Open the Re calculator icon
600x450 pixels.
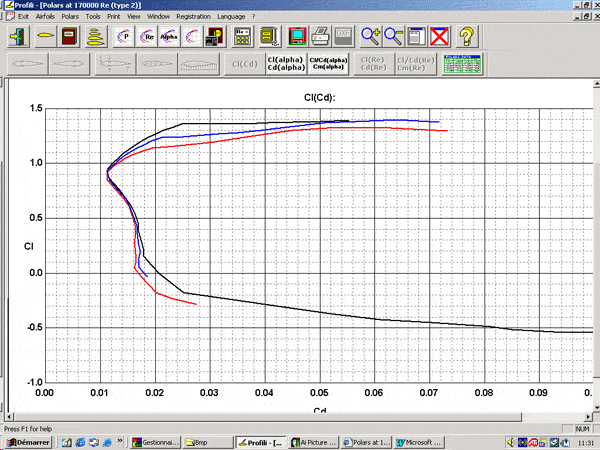point(242,36)
